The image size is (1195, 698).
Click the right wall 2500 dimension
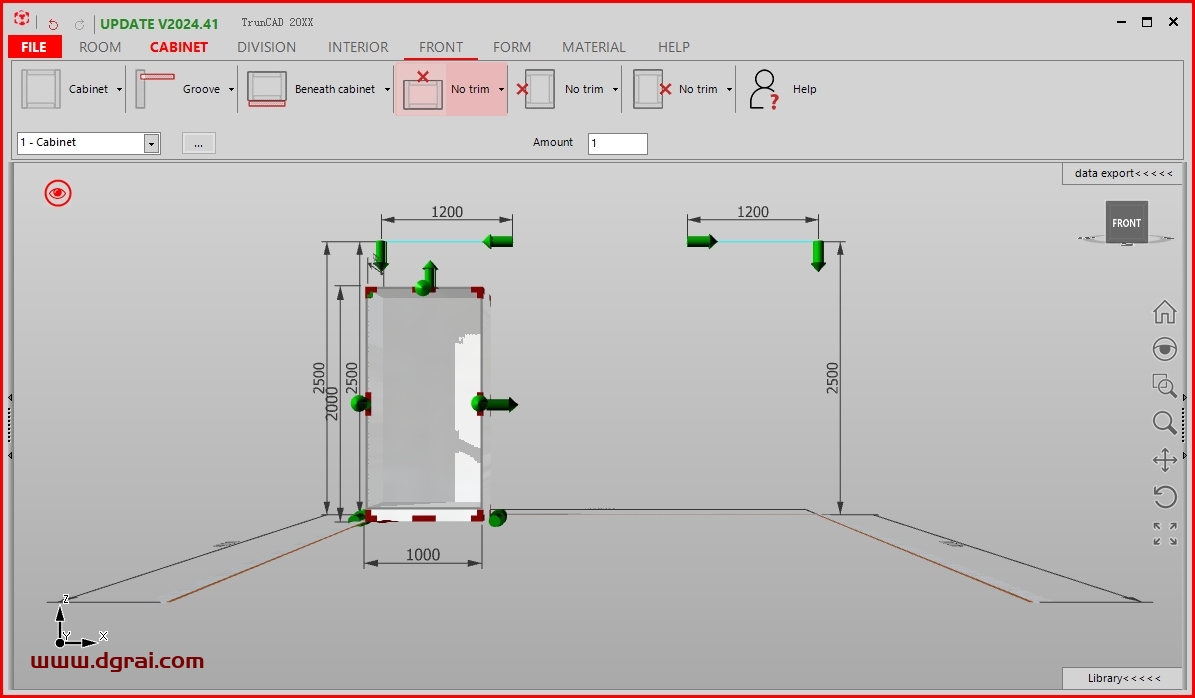(832, 378)
